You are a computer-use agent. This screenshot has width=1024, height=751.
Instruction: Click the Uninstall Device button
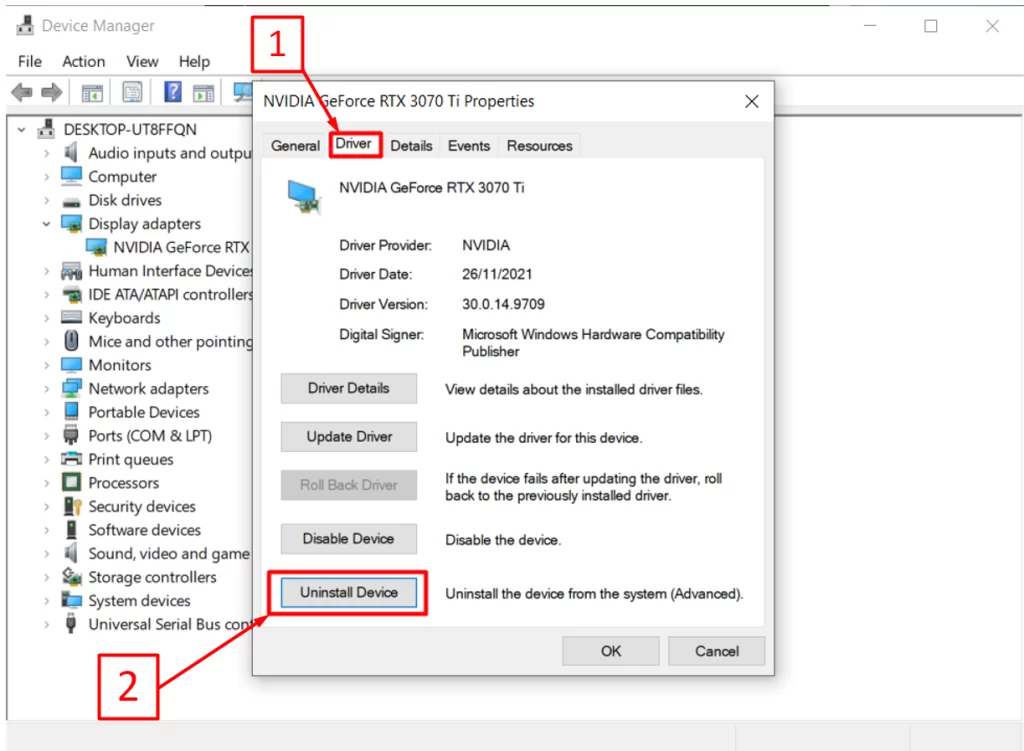tap(349, 592)
